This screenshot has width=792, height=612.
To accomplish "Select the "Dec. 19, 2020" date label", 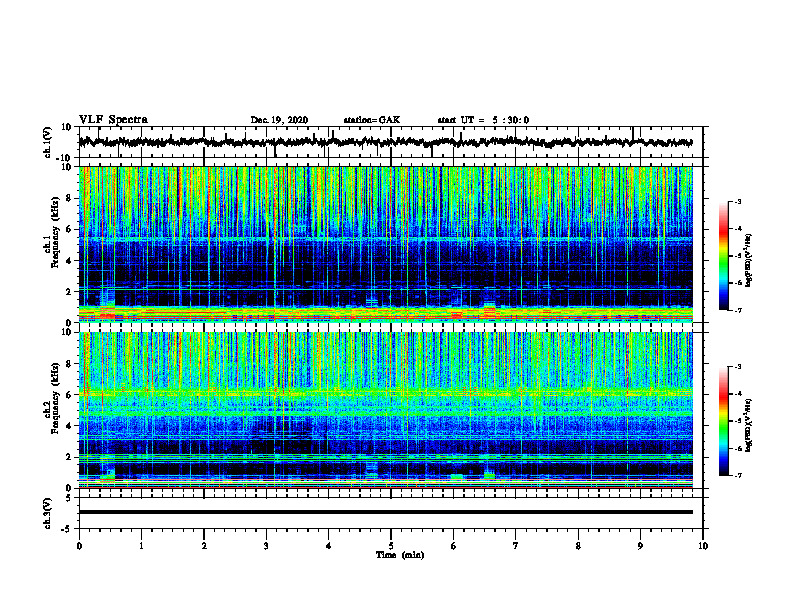I will (x=279, y=120).
